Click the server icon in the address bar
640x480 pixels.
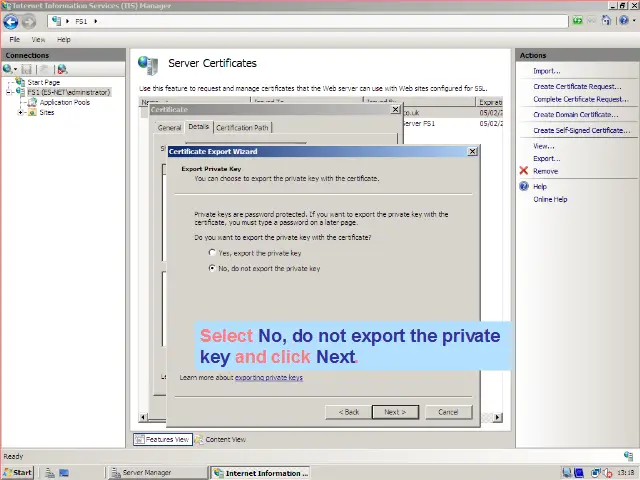(x=56, y=21)
